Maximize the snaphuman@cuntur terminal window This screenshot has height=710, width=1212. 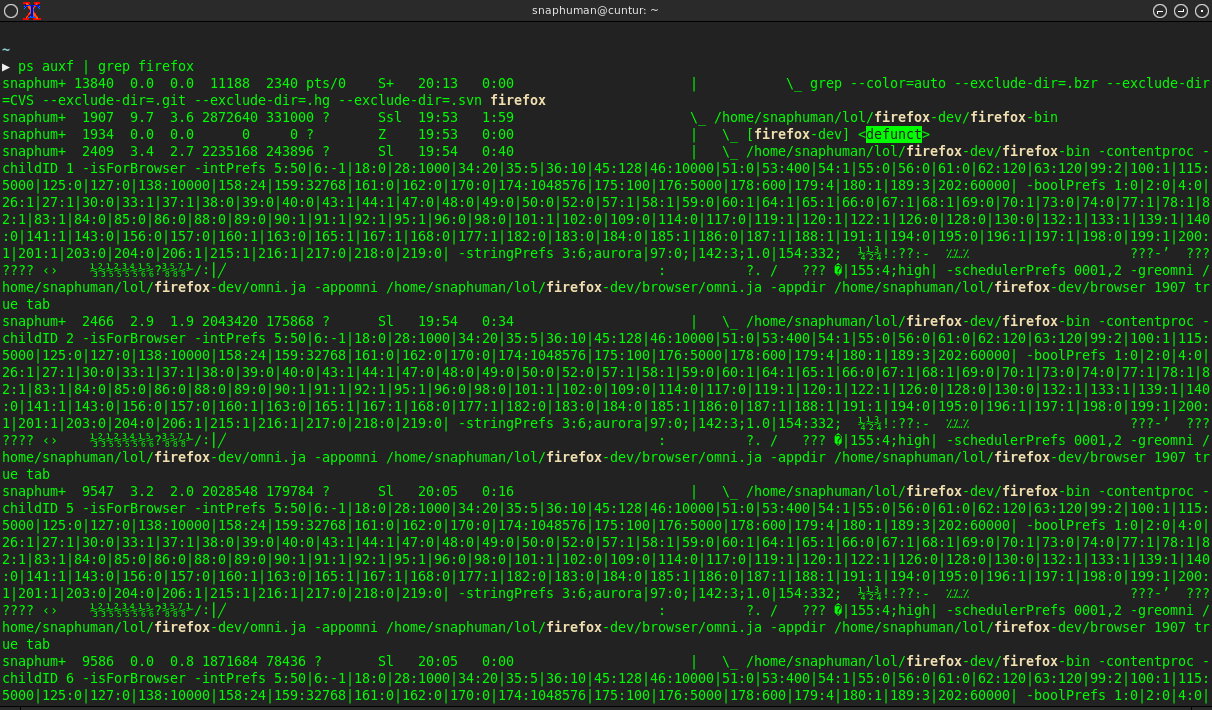pyautogui.click(x=1180, y=11)
